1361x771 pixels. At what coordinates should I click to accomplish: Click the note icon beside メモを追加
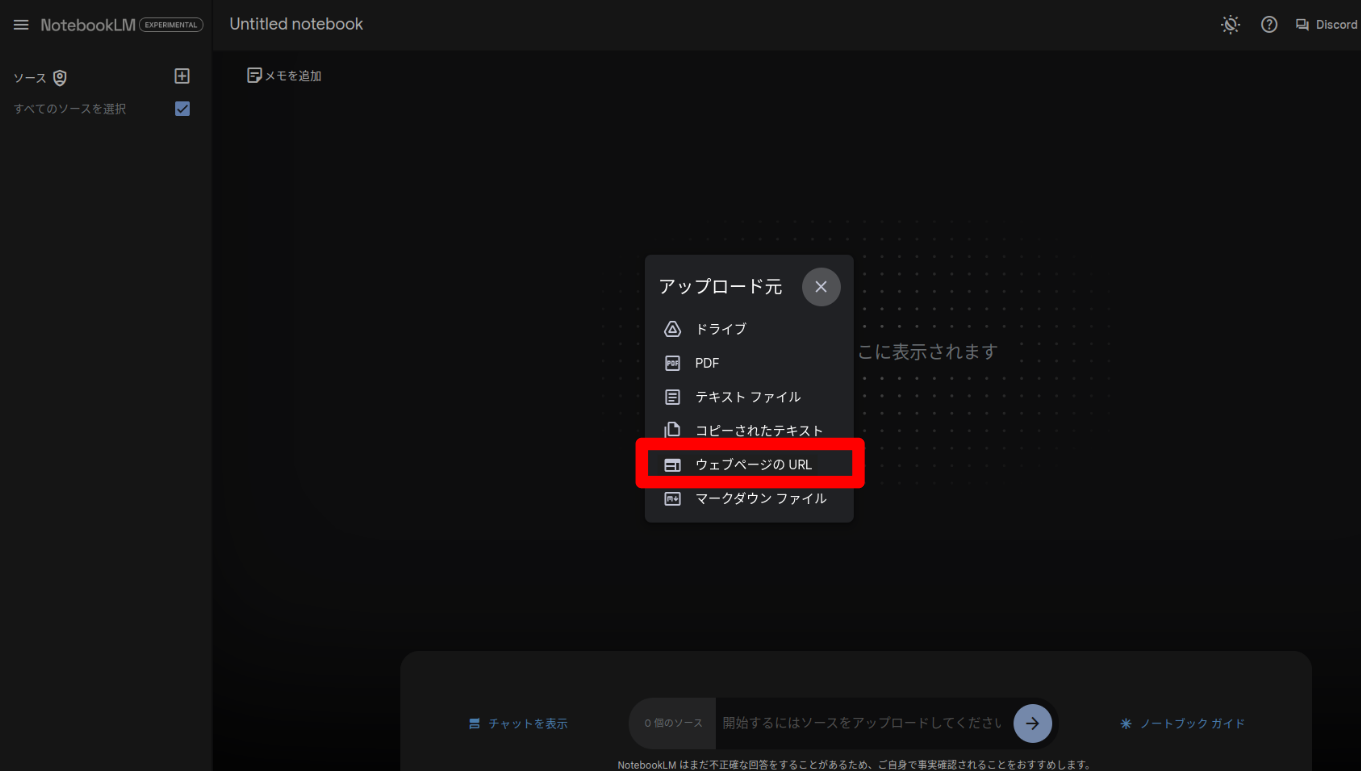coord(254,75)
